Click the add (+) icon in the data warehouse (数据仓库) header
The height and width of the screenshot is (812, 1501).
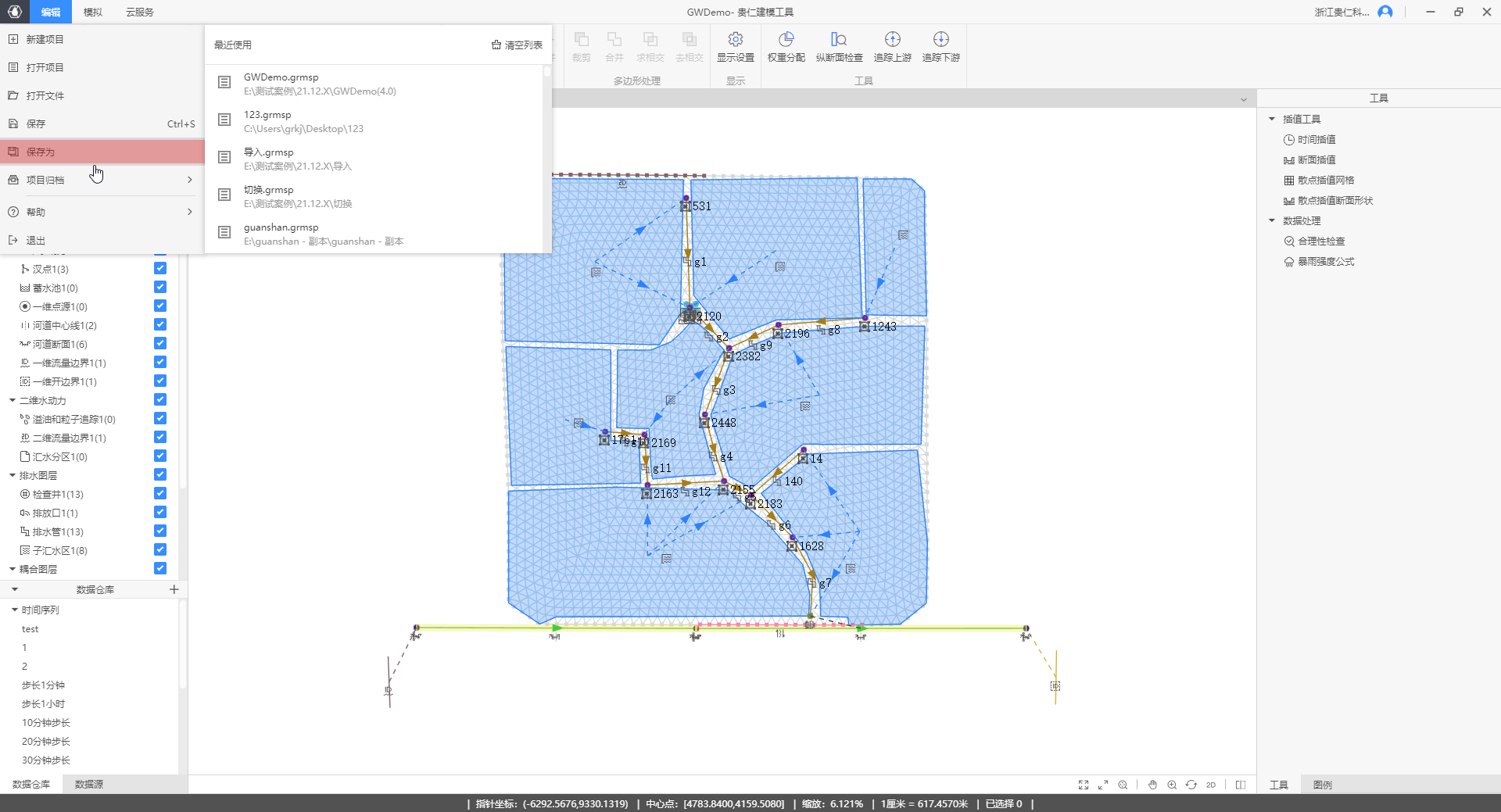click(x=174, y=589)
